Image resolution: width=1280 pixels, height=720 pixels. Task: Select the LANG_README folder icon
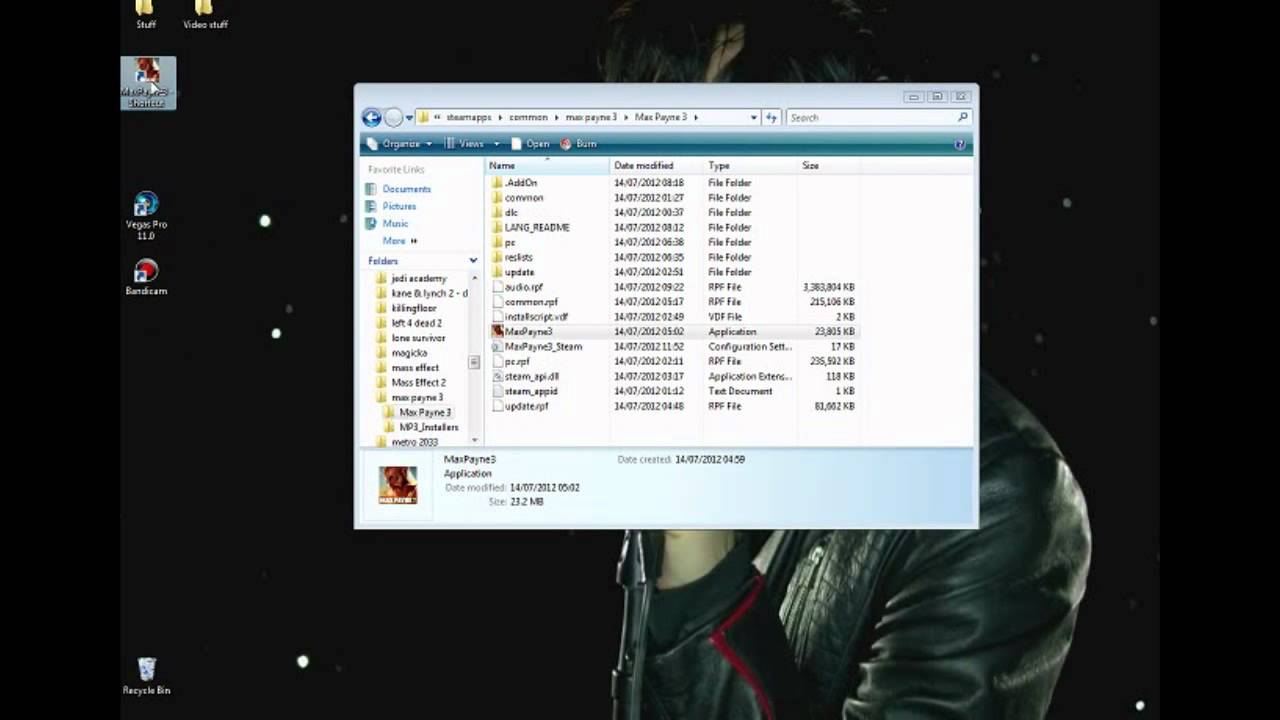[x=497, y=227]
